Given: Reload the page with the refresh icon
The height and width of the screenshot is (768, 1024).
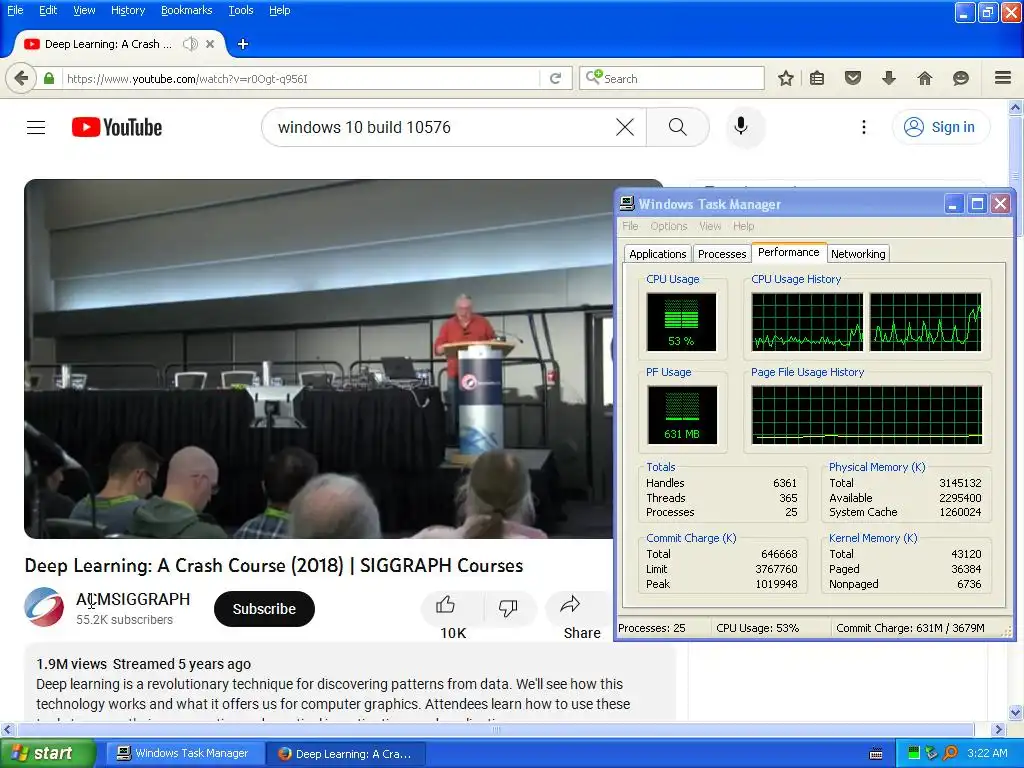Looking at the screenshot, I should 556,78.
